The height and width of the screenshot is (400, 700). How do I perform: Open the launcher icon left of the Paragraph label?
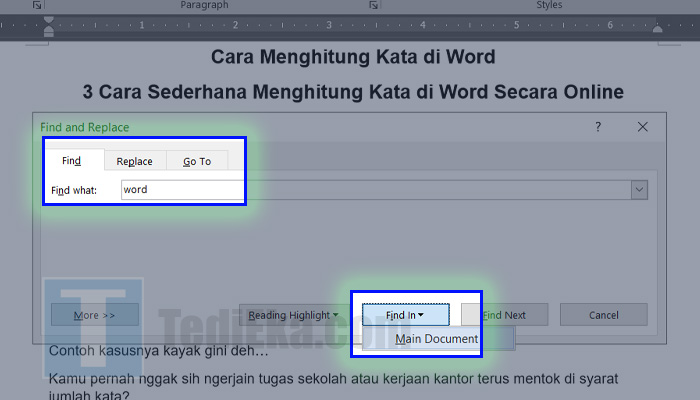coord(38,5)
